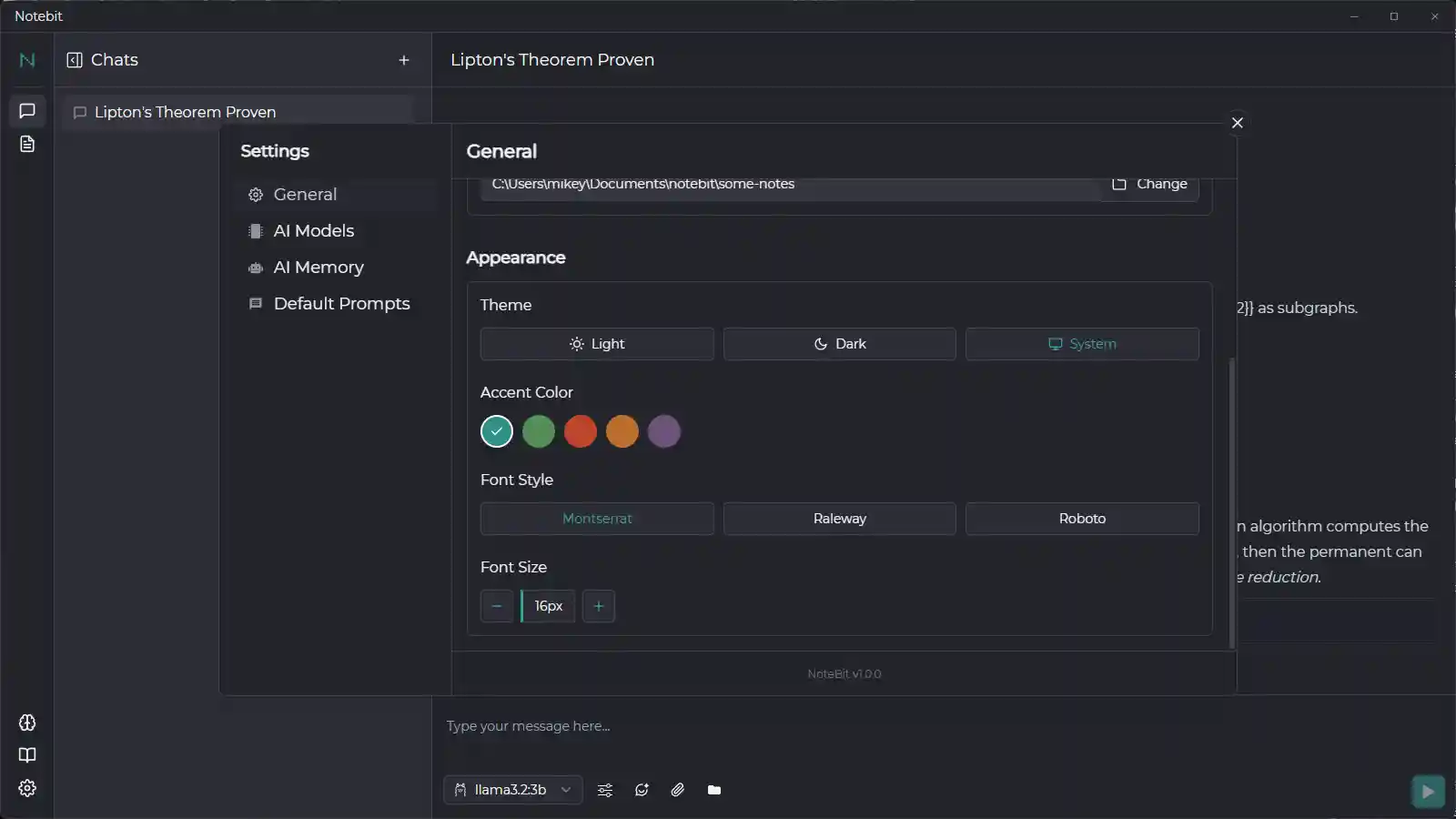1456x819 pixels.
Task: Select the Raleway font style
Action: click(839, 518)
